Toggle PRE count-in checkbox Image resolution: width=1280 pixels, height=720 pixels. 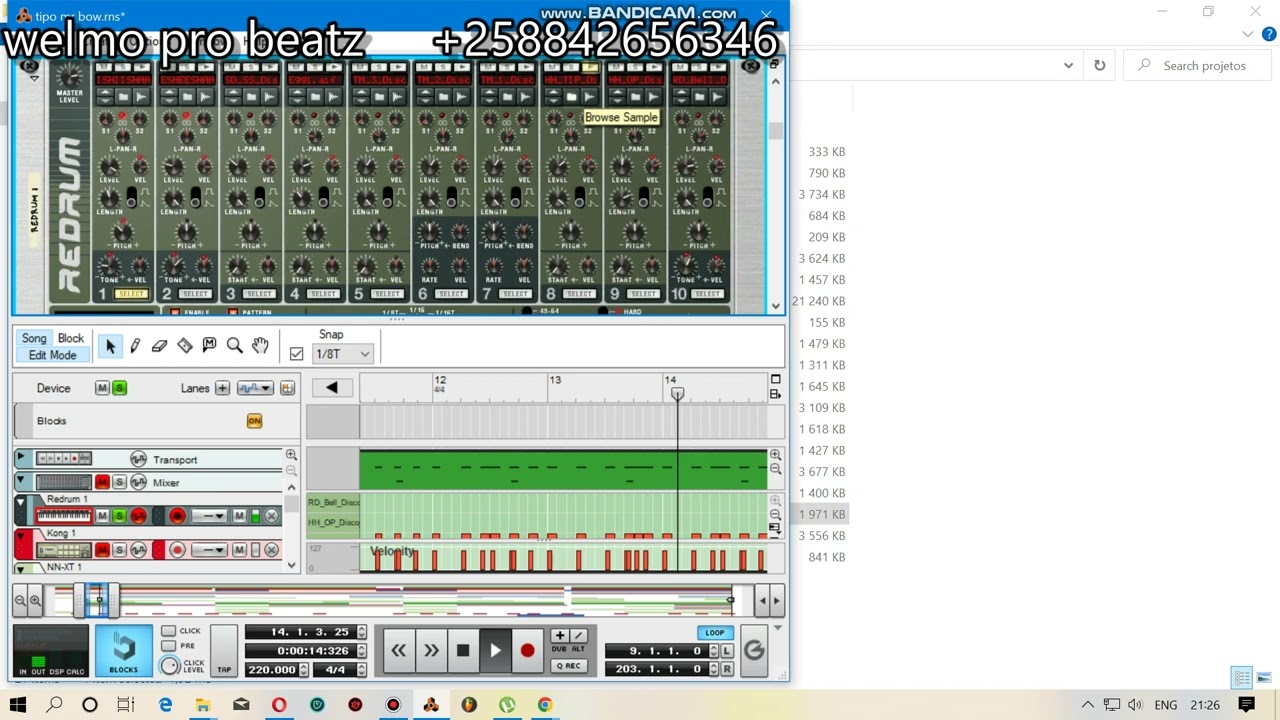[x=168, y=646]
